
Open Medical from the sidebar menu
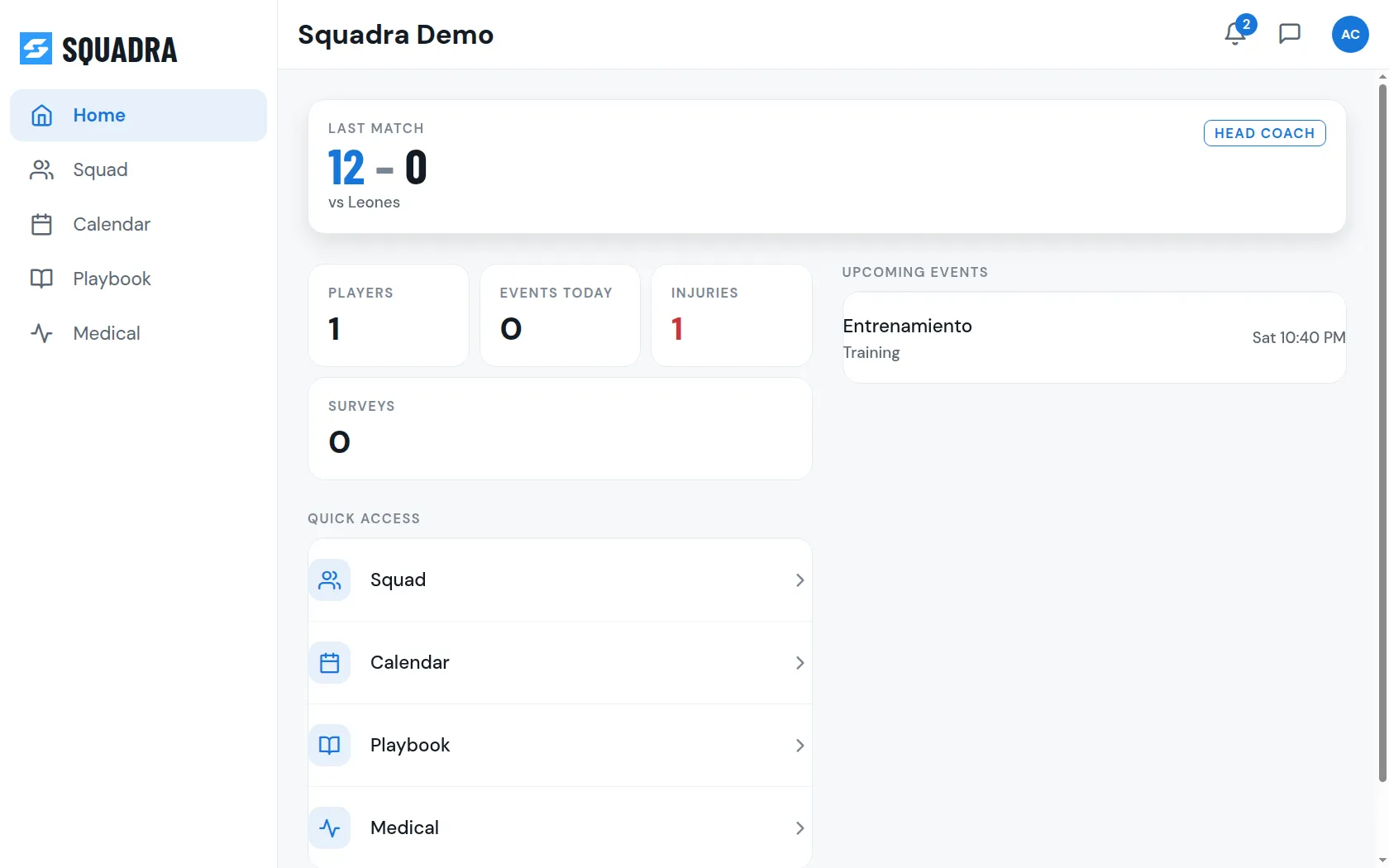tap(138, 333)
